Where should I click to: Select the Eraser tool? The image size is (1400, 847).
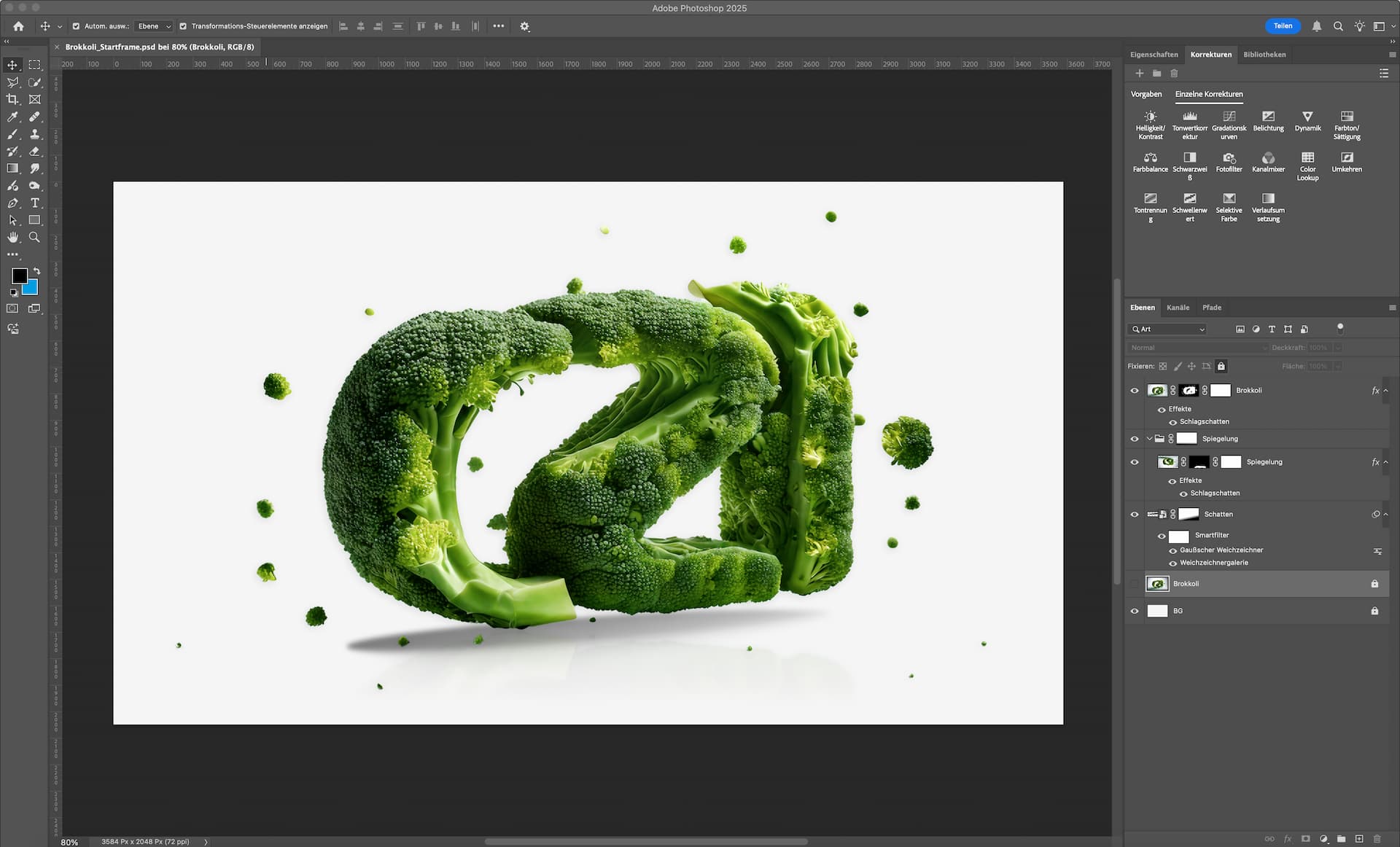pos(34,152)
